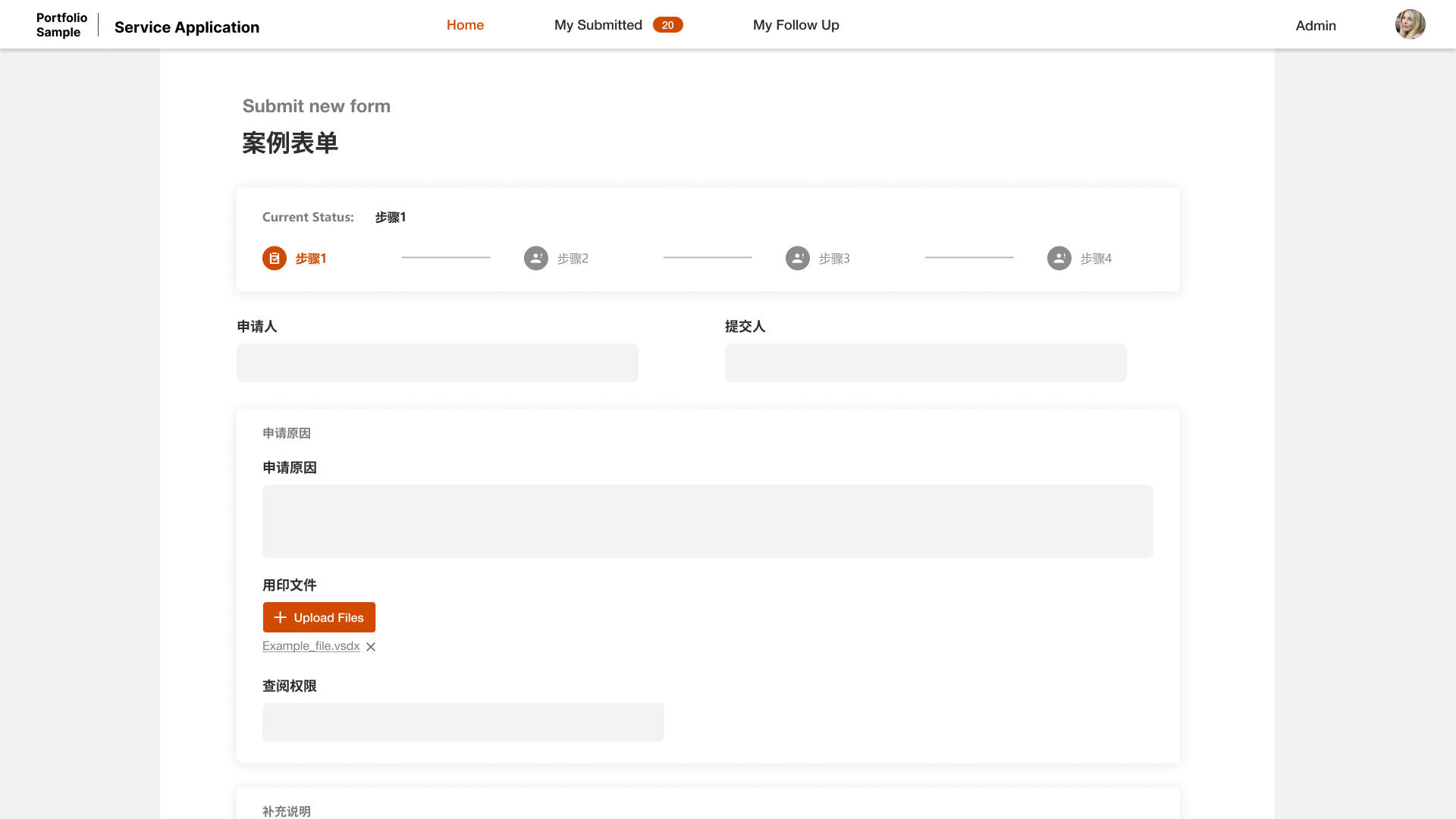The width and height of the screenshot is (1456, 819).
Task: Open the Example_file.vsdx link
Action: pyautogui.click(x=311, y=646)
